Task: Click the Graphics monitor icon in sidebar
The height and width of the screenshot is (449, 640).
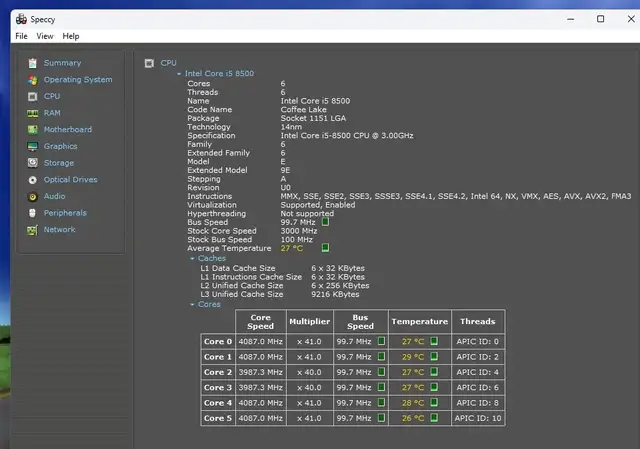Action: pyautogui.click(x=33, y=146)
